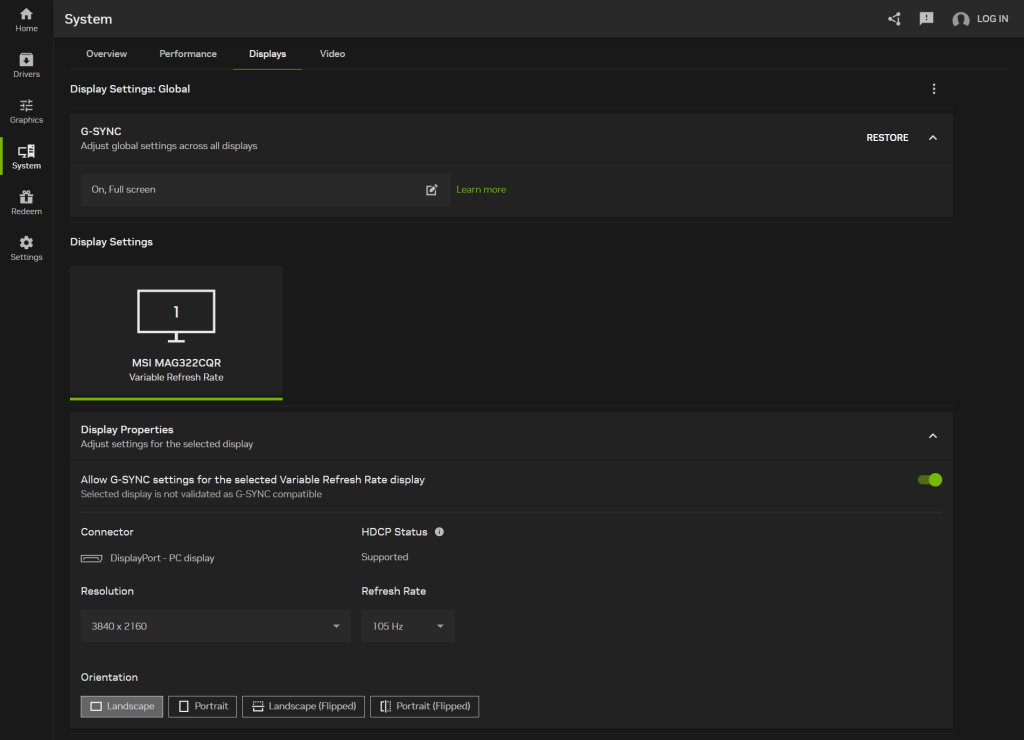Click RESTORE for G-SYNC settings
Screen dimensions: 1024x740
(887, 138)
